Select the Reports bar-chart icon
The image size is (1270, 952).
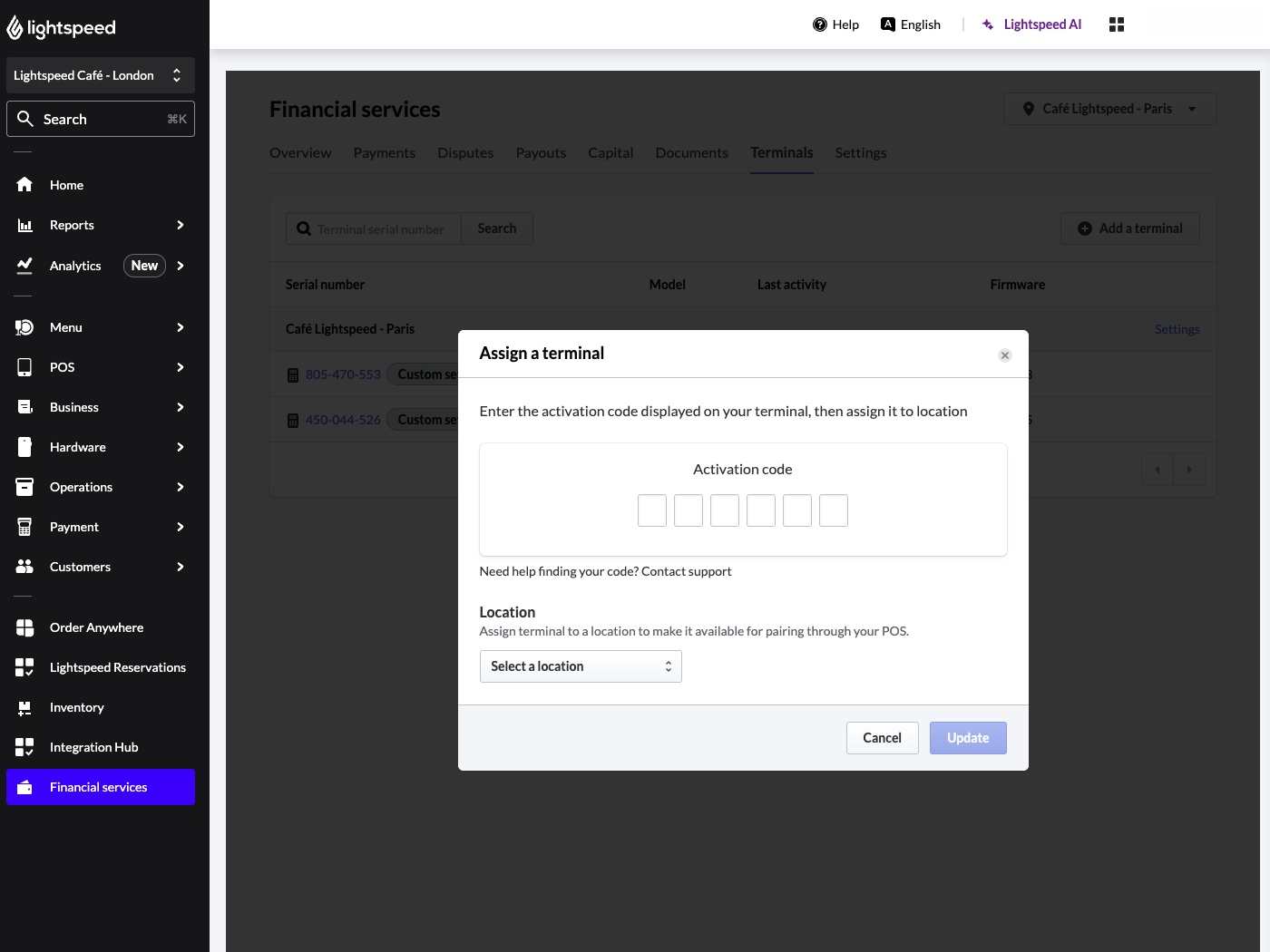point(24,225)
